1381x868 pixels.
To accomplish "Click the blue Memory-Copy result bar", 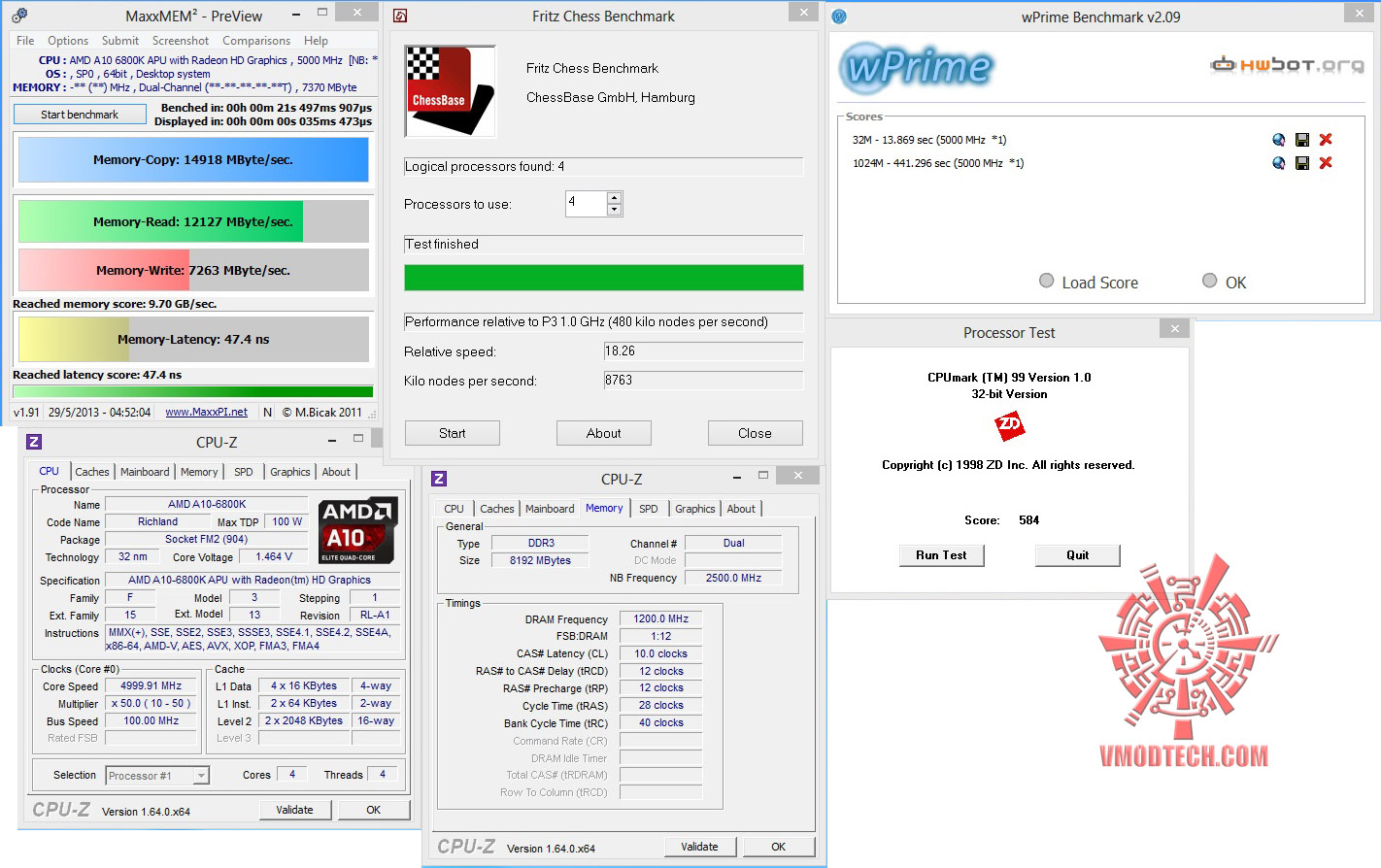I will click(193, 160).
